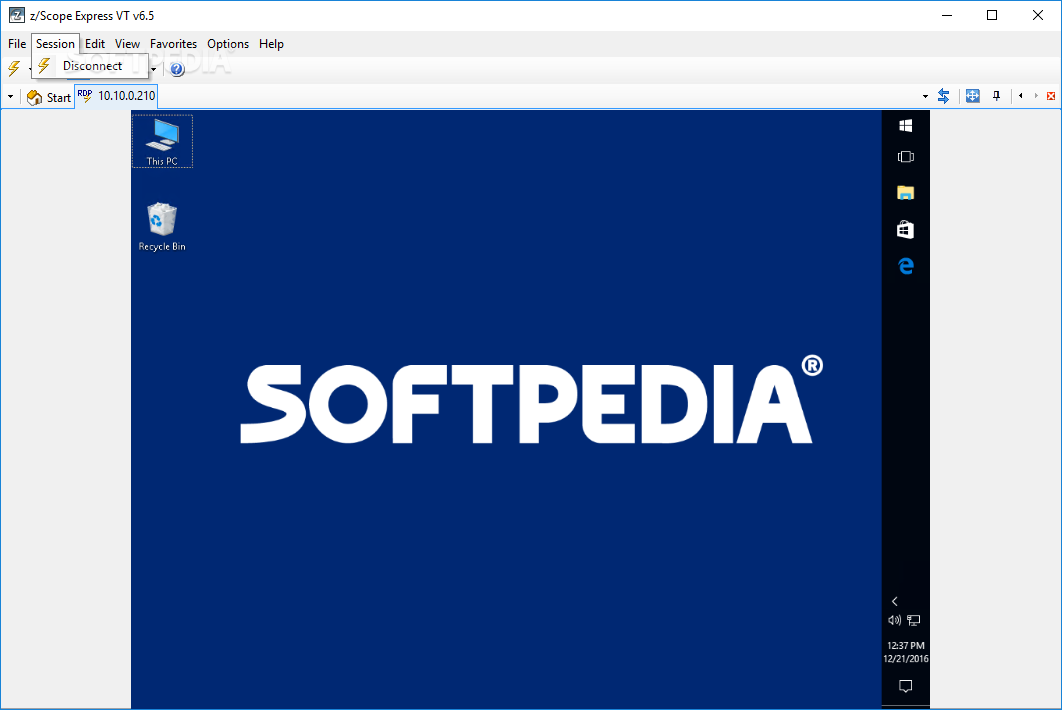The image size is (1062, 710).
Task: Maximize the z/Scope Express window
Action: click(x=992, y=15)
